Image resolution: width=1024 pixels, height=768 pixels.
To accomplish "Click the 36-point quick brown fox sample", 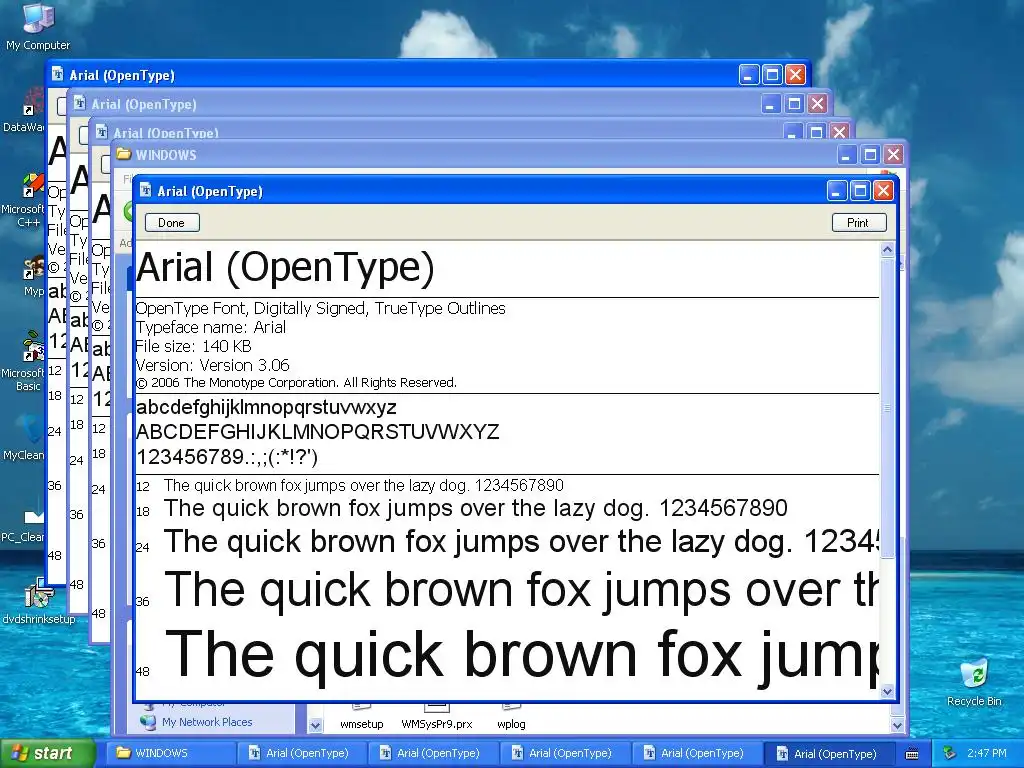I will coord(520,590).
